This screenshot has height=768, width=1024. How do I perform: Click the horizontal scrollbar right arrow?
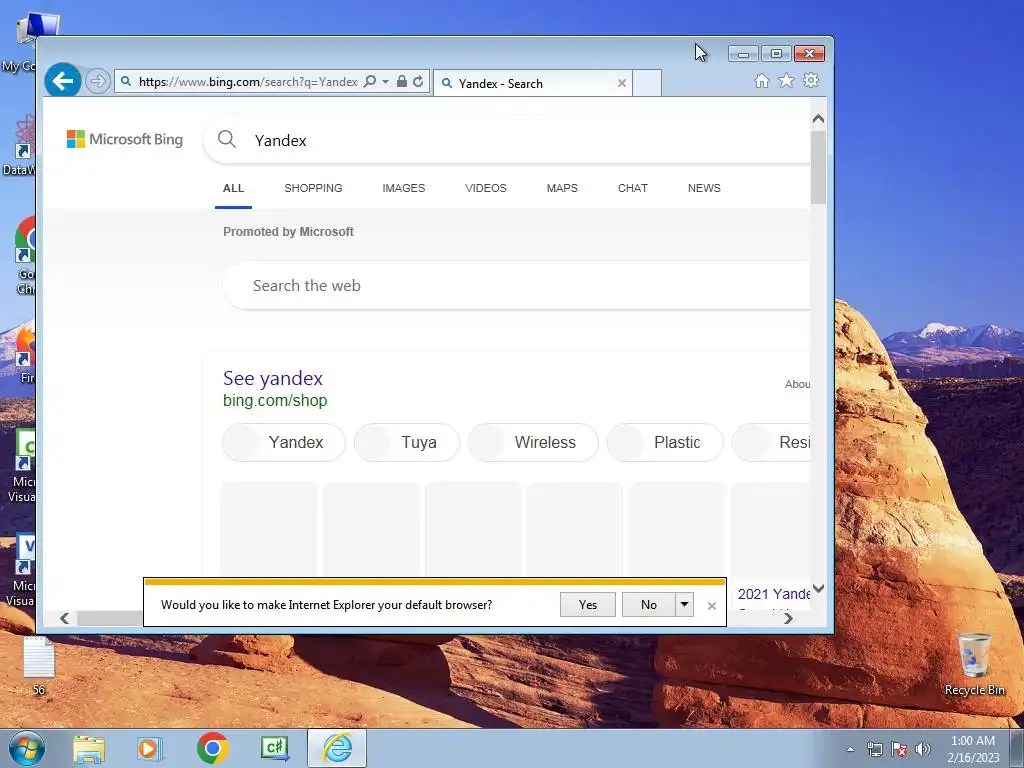788,618
